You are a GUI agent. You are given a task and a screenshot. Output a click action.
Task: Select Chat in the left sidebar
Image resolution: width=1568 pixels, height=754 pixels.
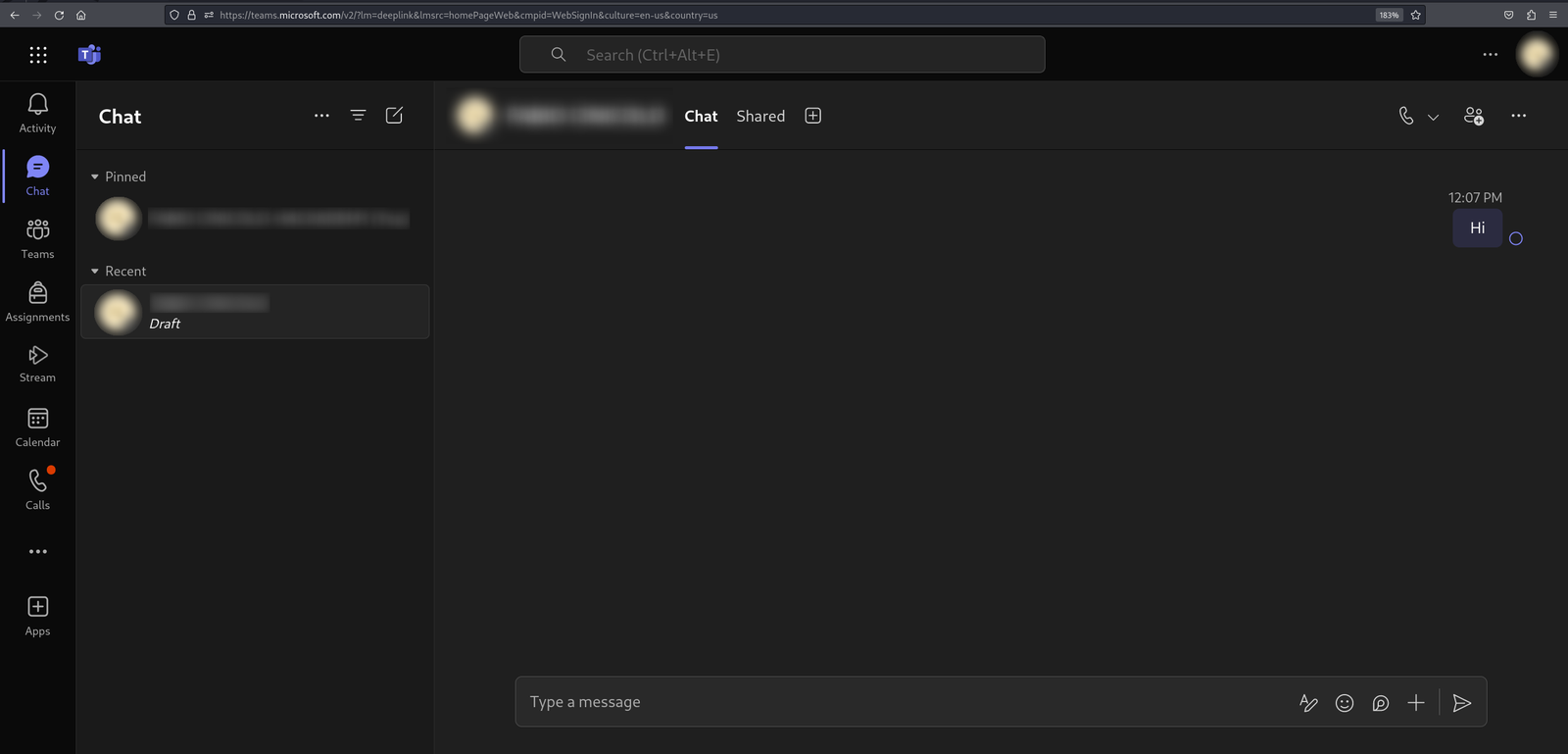[37, 176]
